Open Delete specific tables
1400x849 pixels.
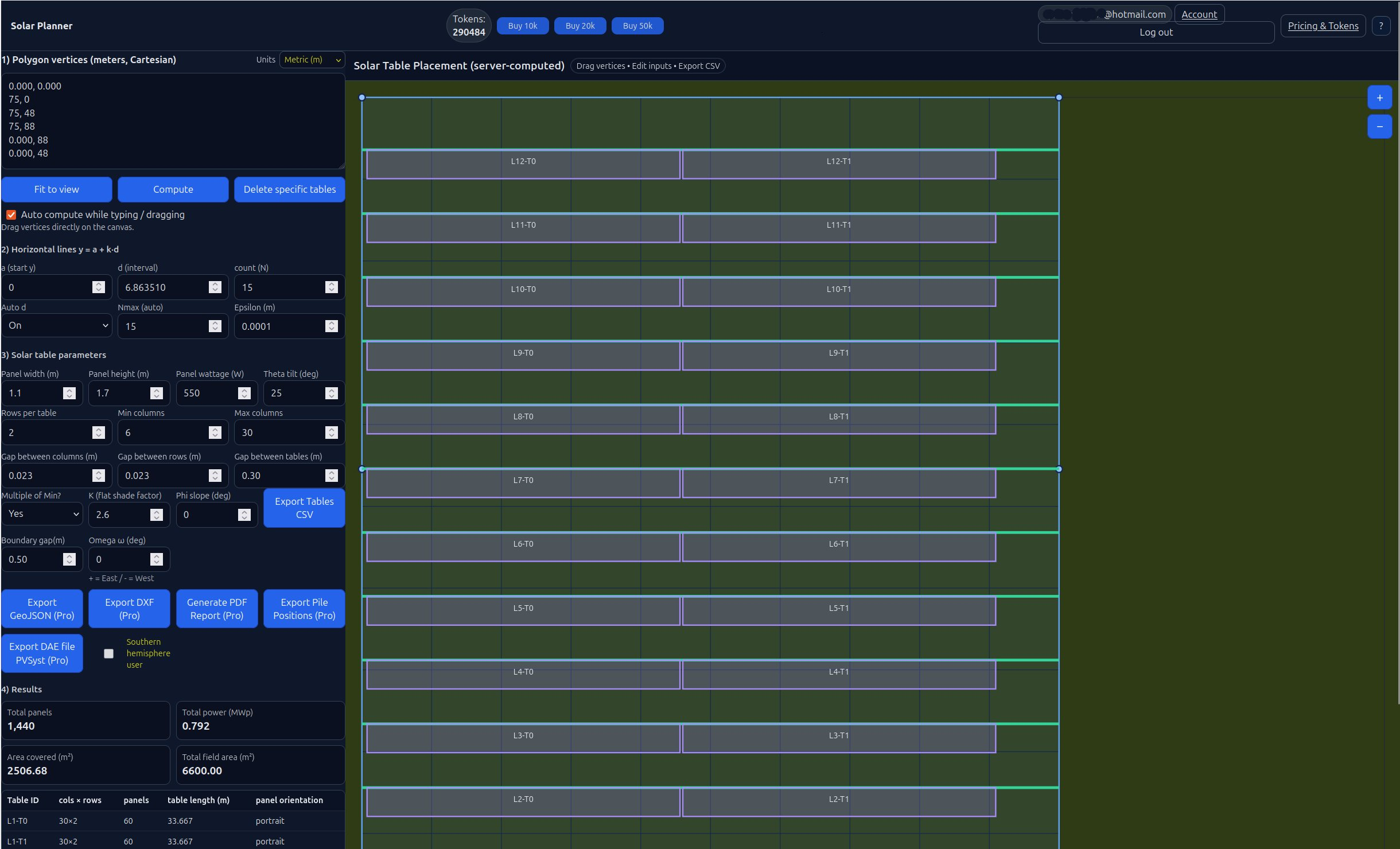tap(290, 189)
